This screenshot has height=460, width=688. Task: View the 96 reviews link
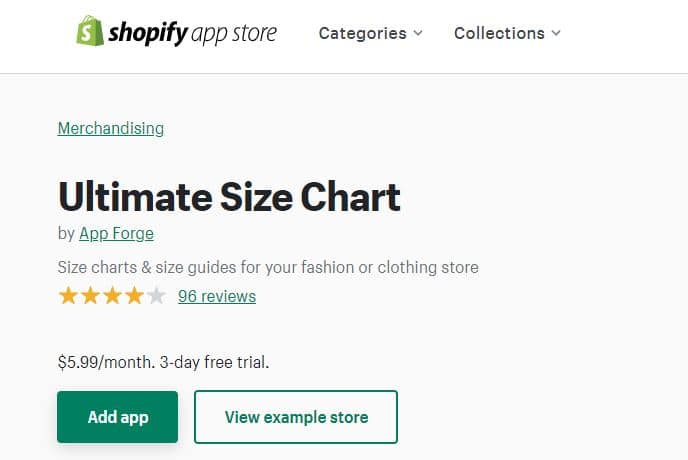pos(217,296)
